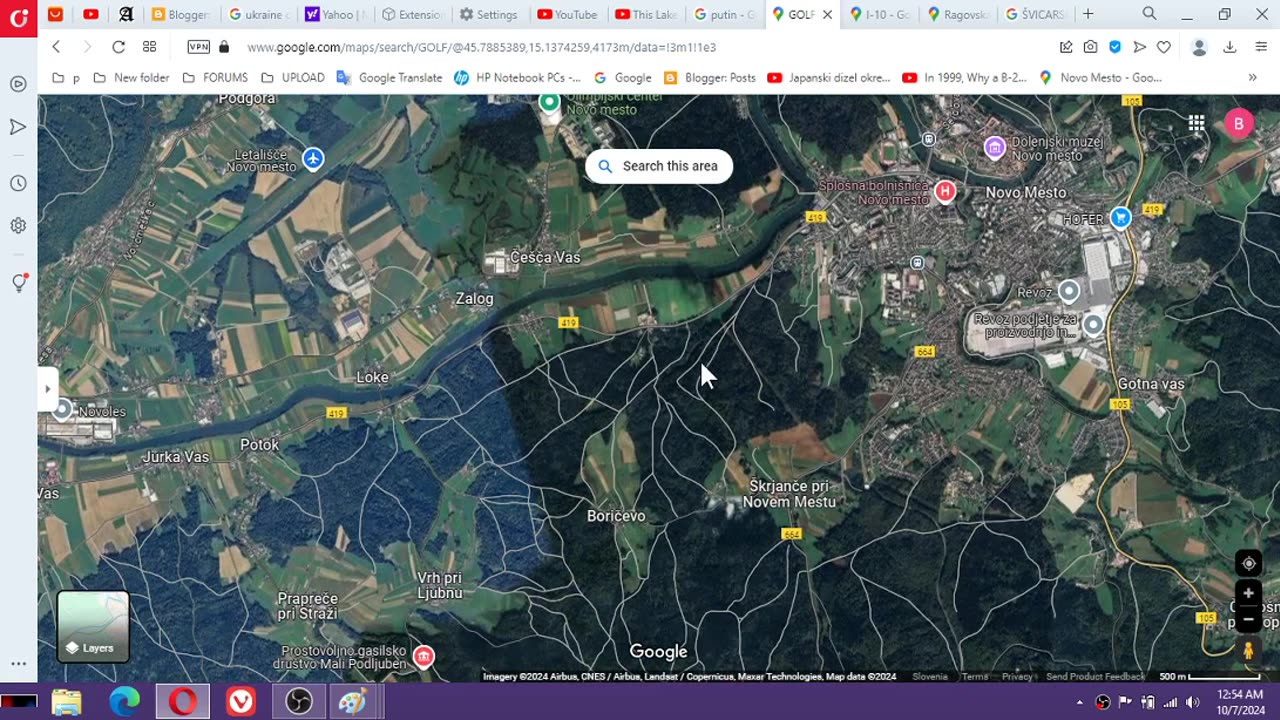Screen dimensions: 1280x720
Task: Open the Speed Dial grid icon
Action: coord(149,47)
